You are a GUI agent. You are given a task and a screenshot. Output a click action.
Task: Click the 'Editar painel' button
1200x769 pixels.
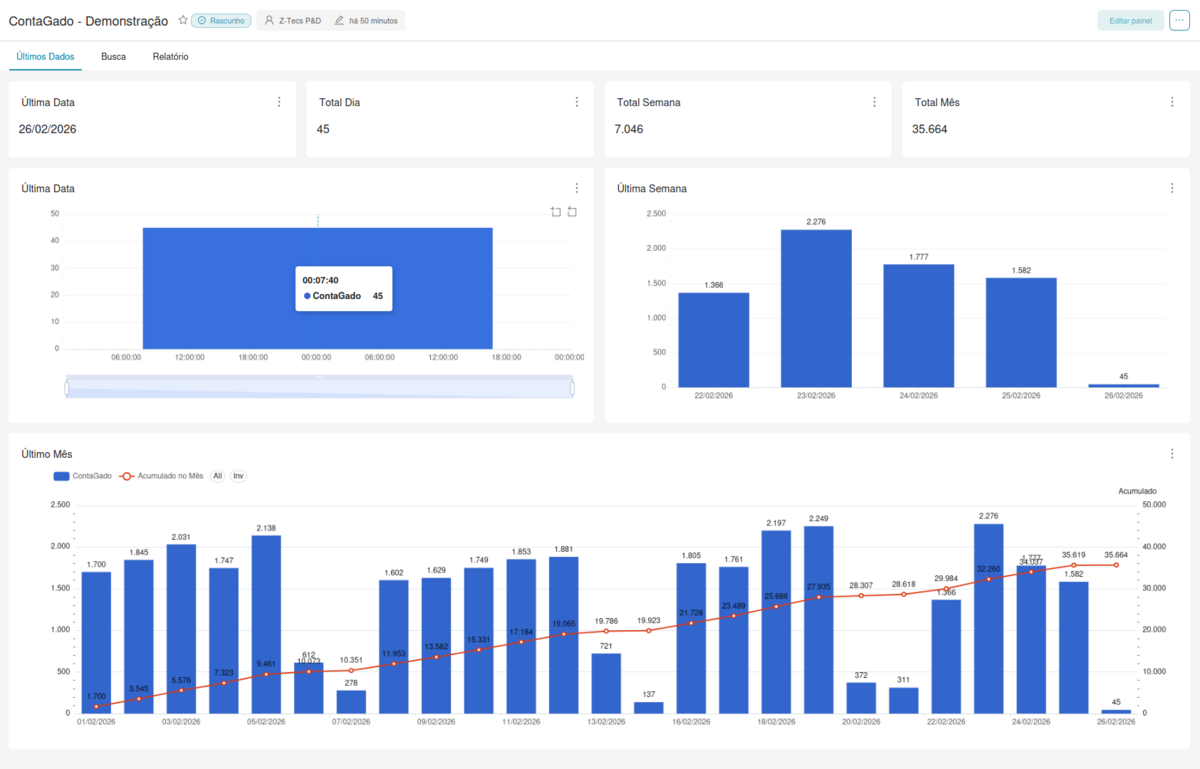[1130, 20]
